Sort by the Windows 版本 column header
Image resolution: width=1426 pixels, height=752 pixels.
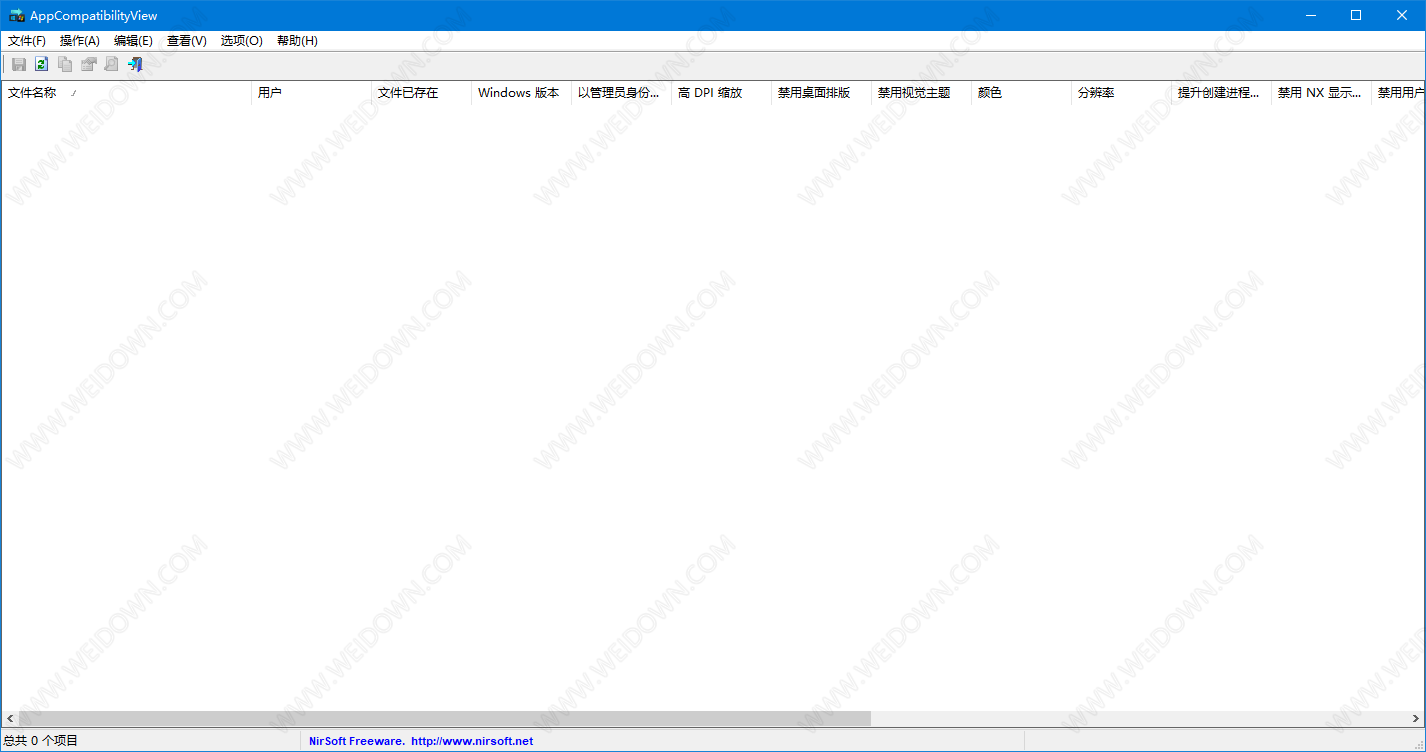click(x=521, y=93)
